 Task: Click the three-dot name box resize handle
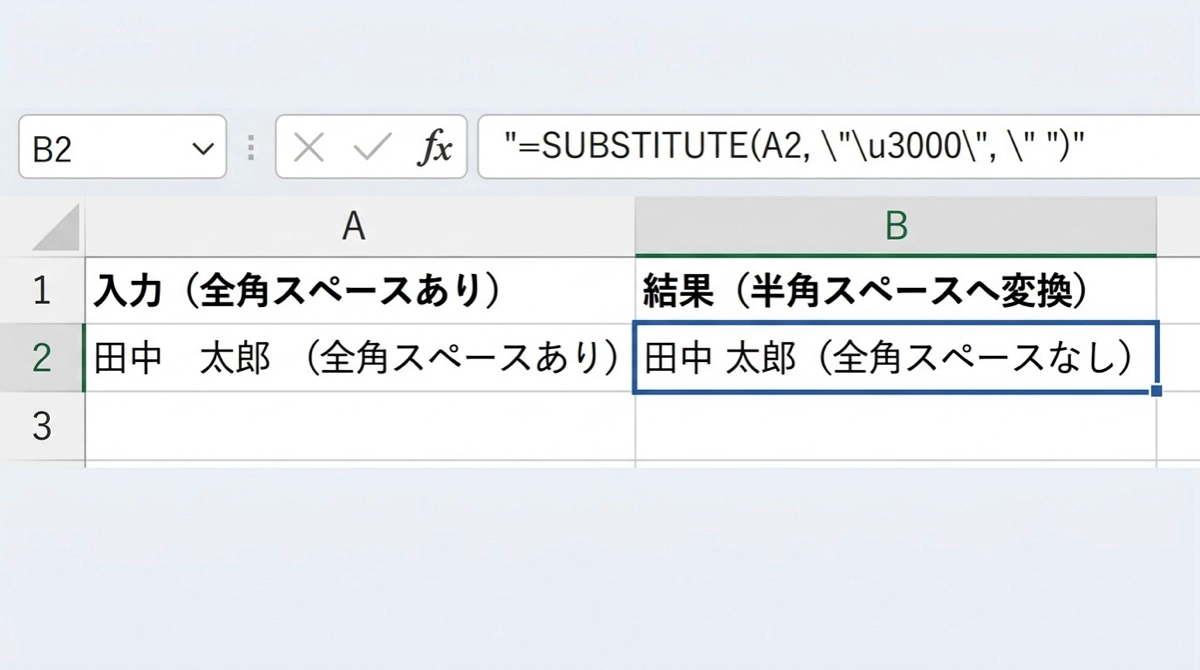251,149
